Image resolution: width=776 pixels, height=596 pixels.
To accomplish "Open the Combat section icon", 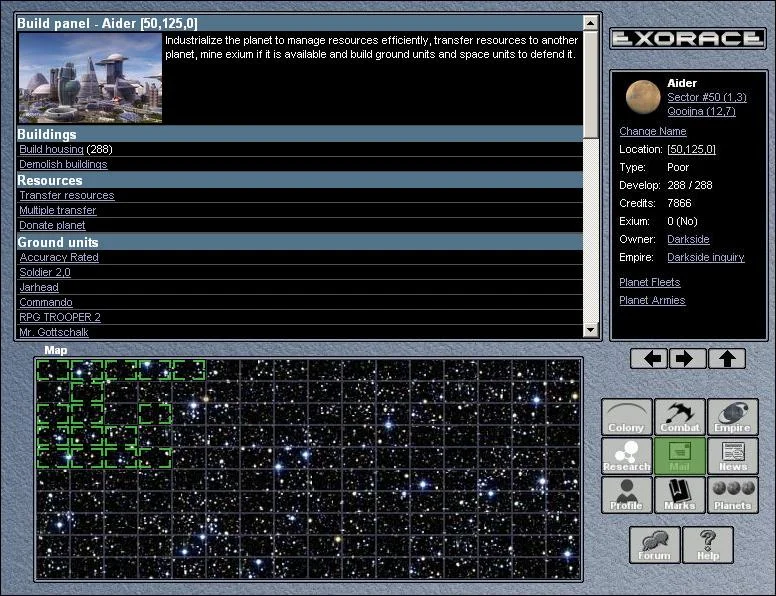I will point(680,417).
